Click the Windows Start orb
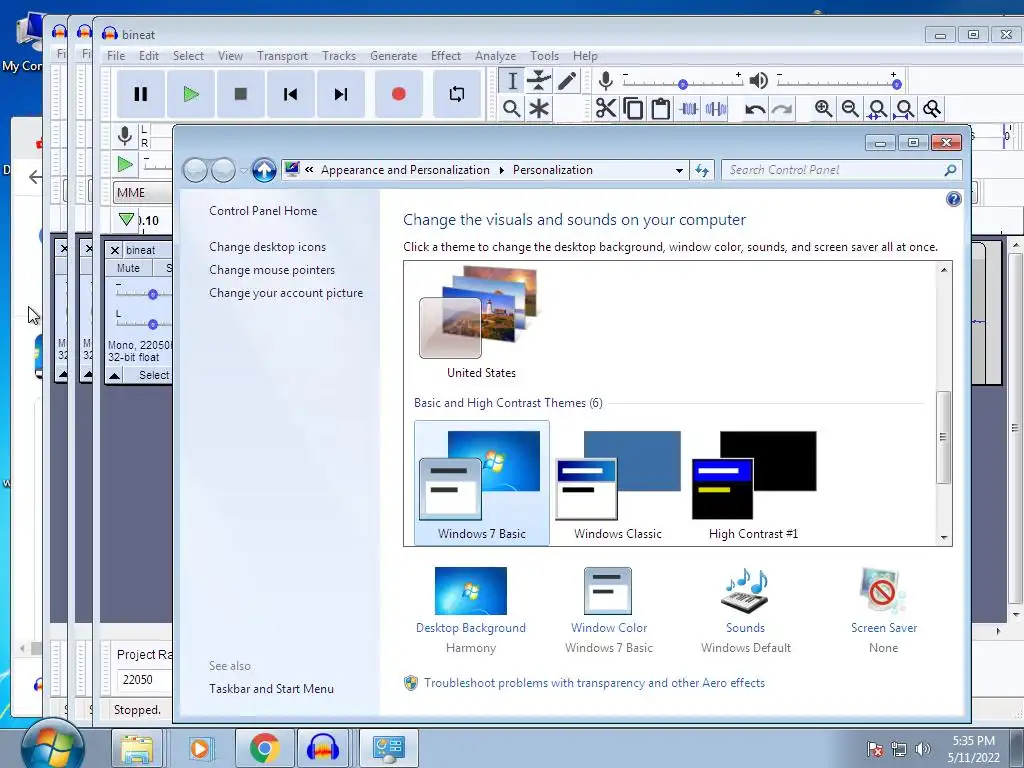Screen dimensions: 1024x768 point(52,748)
